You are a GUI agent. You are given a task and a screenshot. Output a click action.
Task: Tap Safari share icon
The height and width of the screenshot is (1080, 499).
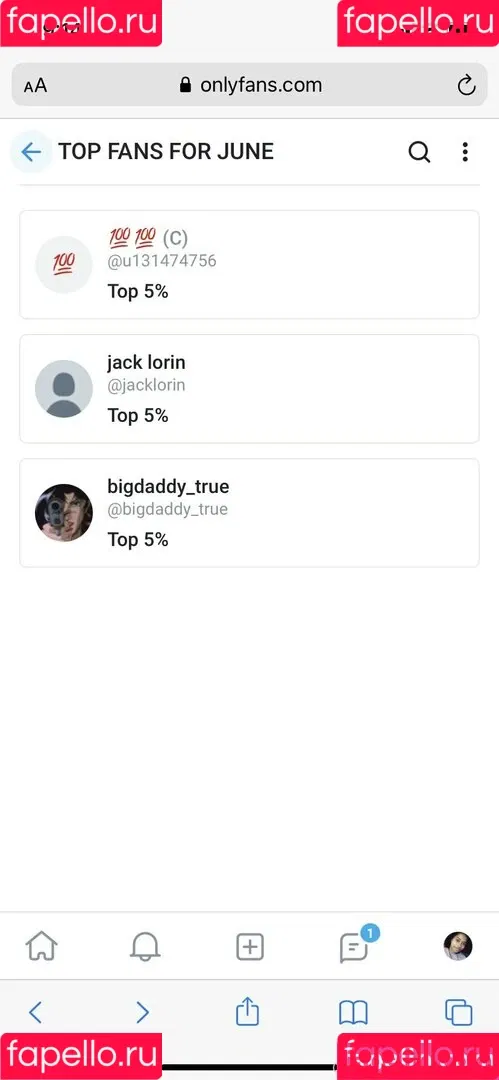(247, 1011)
